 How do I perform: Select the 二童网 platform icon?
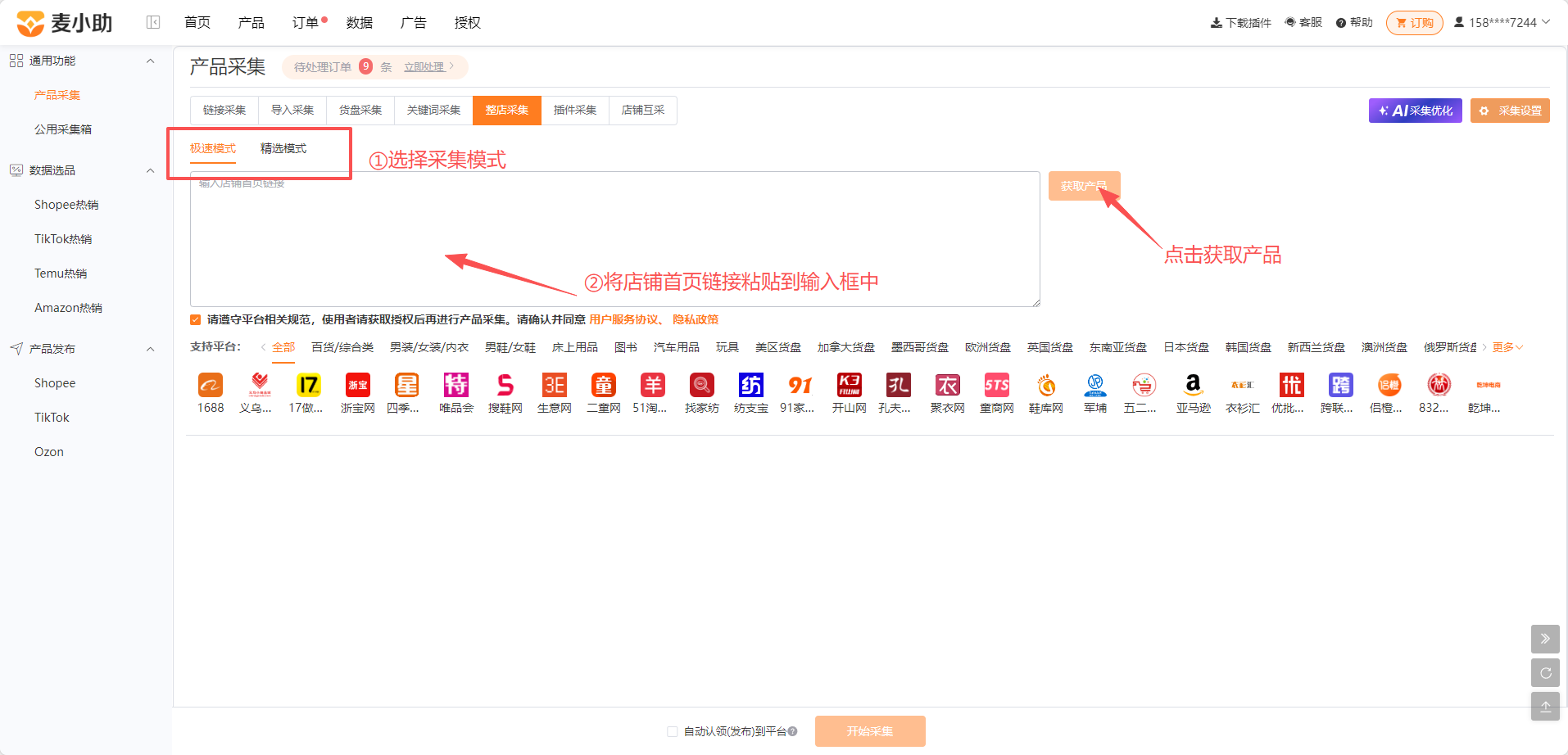click(604, 385)
